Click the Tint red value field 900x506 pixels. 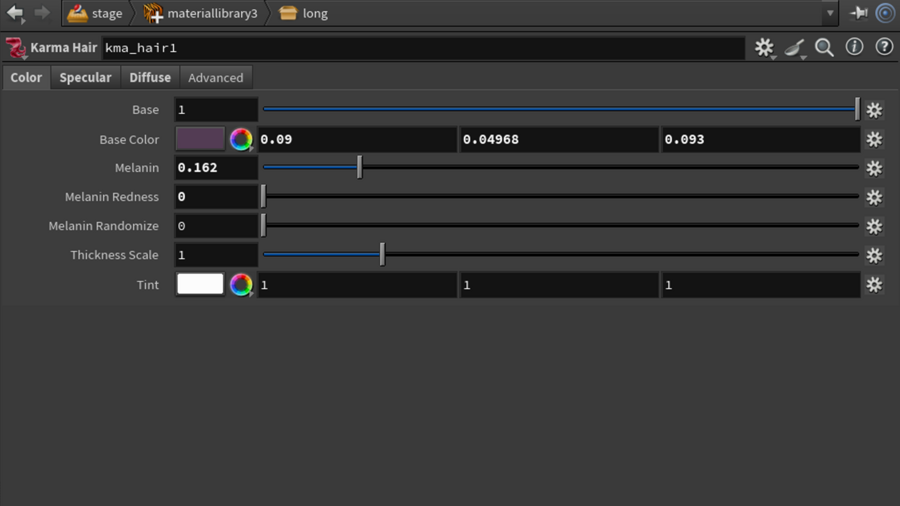[x=357, y=285]
